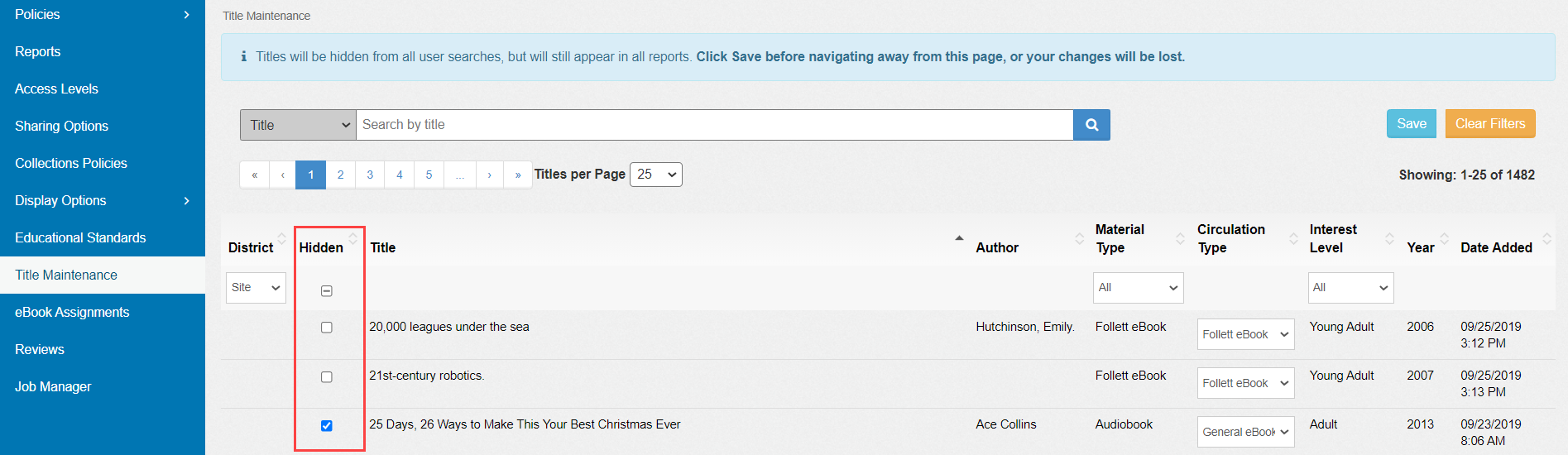The height and width of the screenshot is (455, 1568).
Task: Click the pagination ellipsis button
Action: pos(460,175)
